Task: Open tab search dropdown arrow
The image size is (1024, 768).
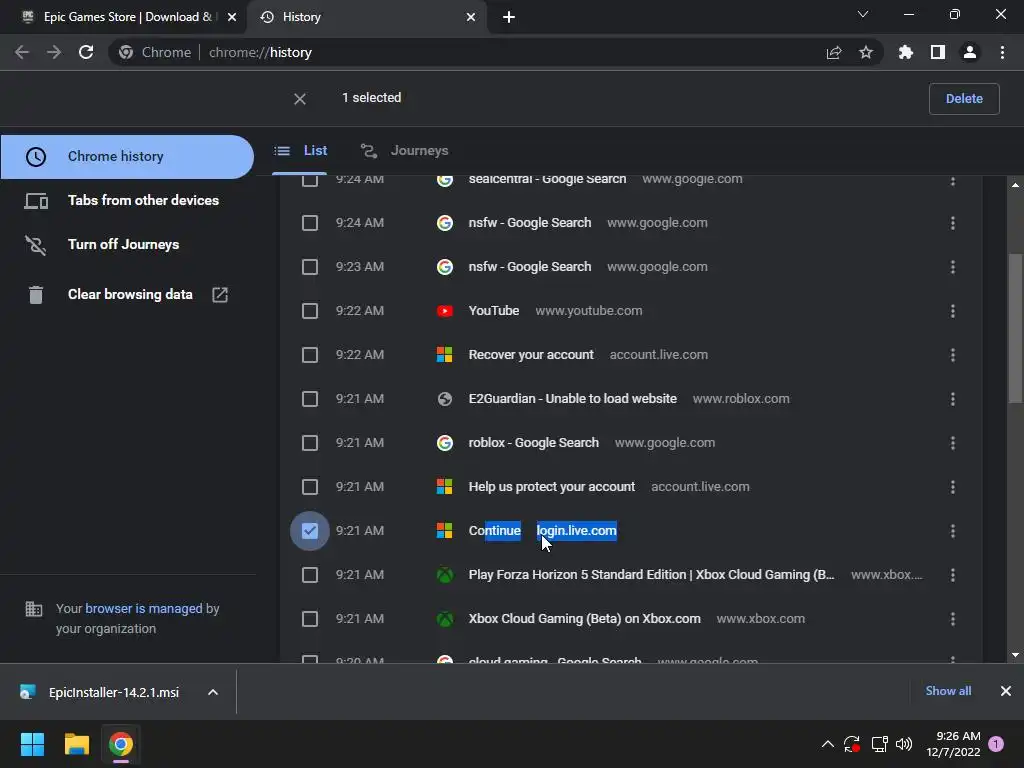Action: point(863,14)
